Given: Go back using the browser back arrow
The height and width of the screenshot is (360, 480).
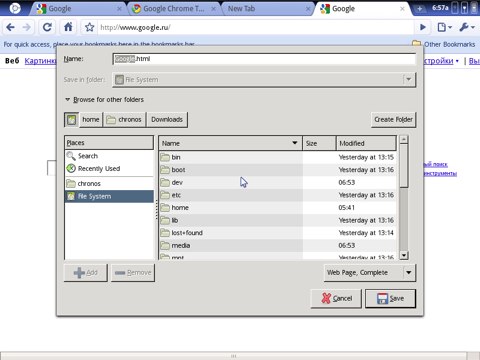Looking at the screenshot, I should click(x=10, y=27).
